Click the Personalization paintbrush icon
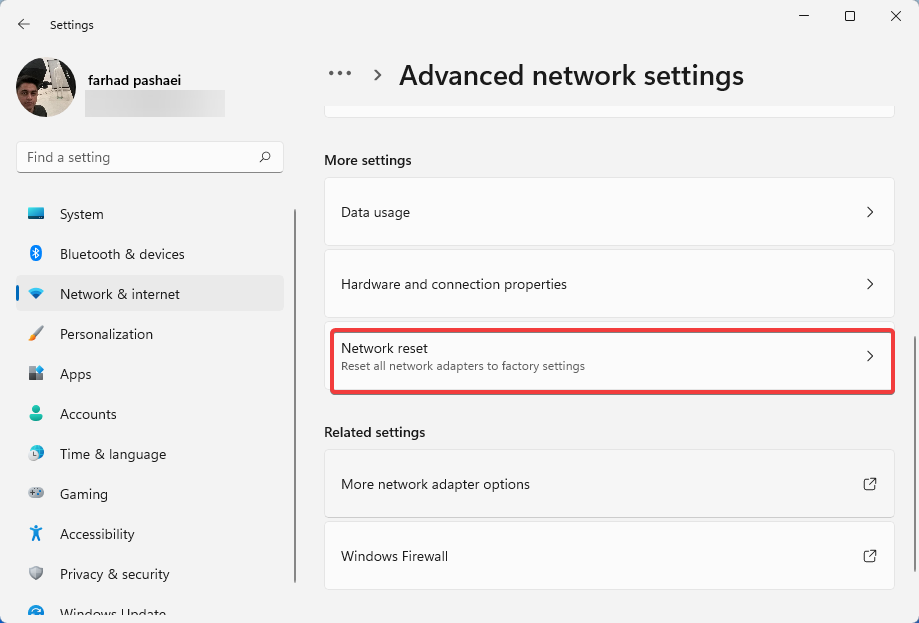Image resolution: width=919 pixels, height=623 pixels. point(36,334)
